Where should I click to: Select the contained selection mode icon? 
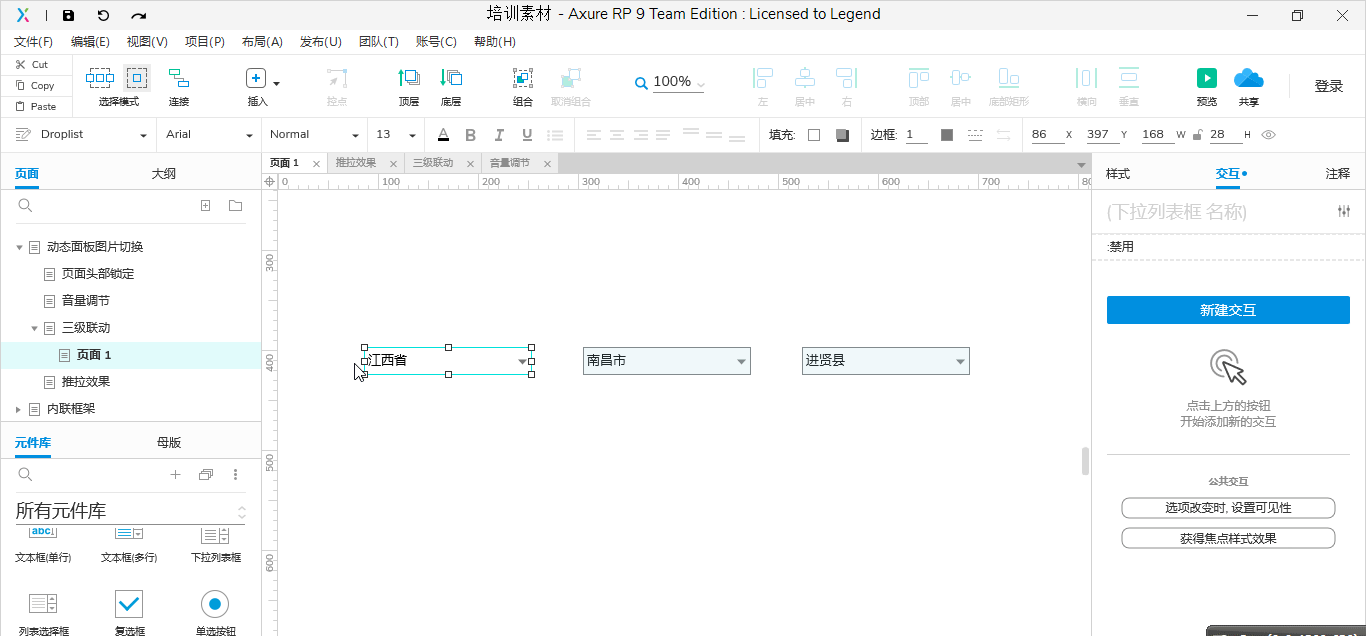point(137,78)
